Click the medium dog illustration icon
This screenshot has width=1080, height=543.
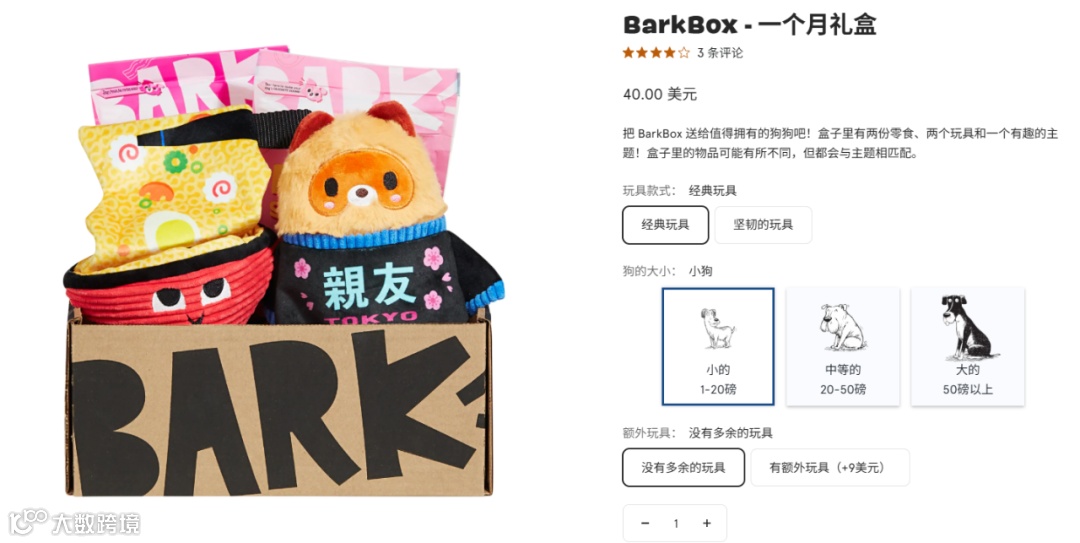[x=843, y=328]
